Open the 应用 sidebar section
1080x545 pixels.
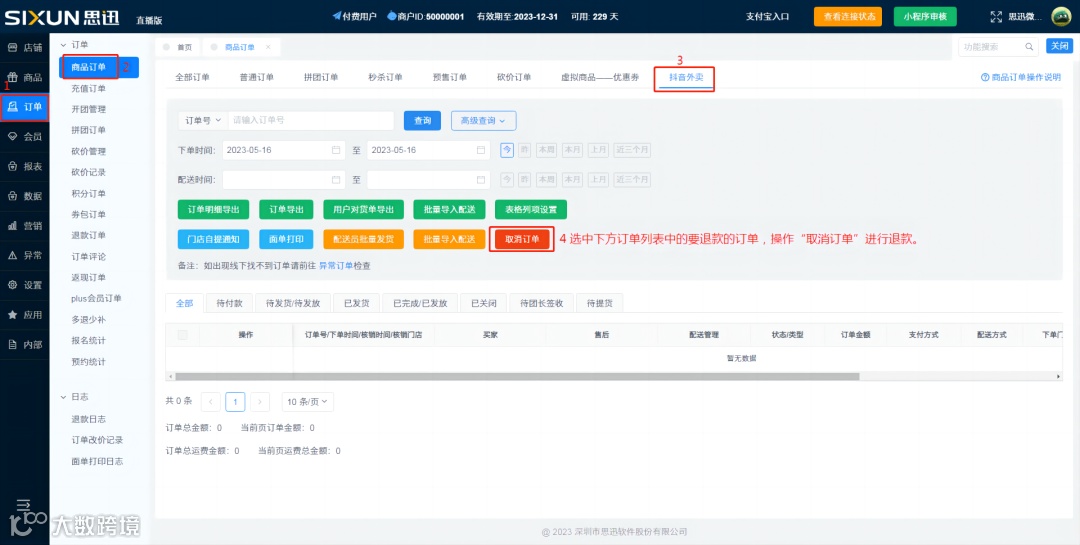click(x=25, y=314)
